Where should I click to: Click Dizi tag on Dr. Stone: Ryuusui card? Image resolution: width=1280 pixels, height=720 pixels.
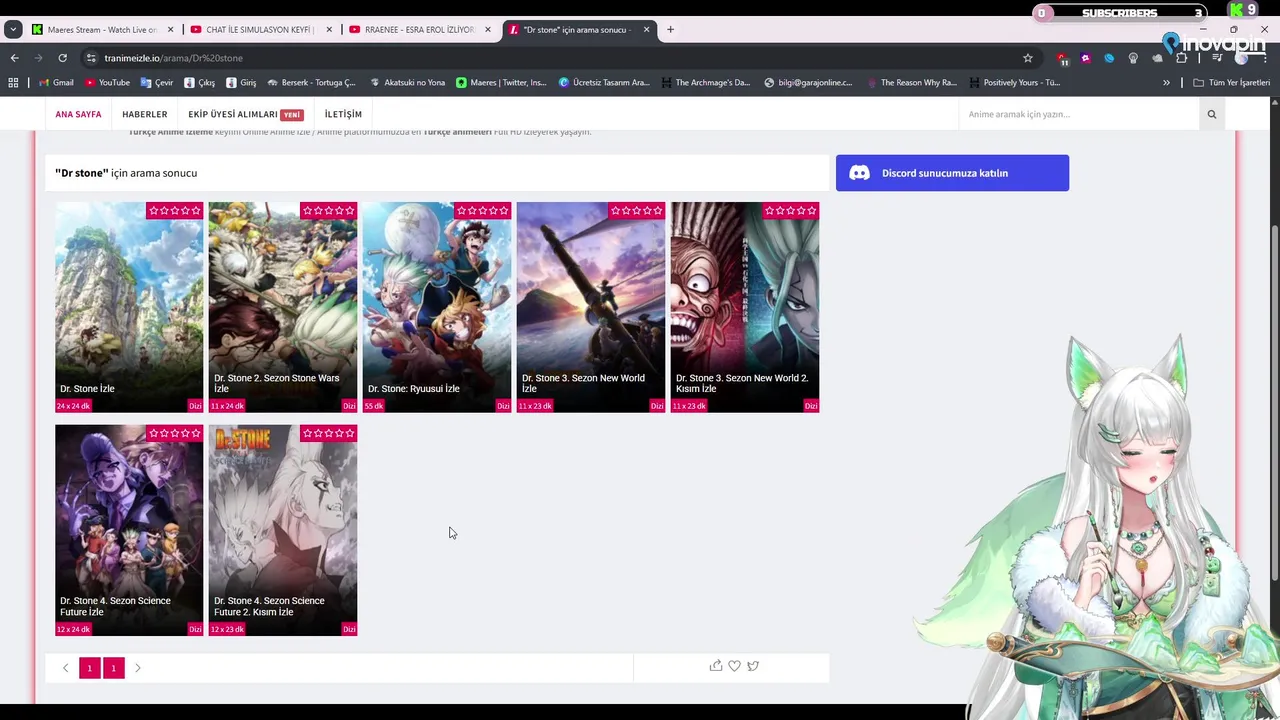coord(503,406)
